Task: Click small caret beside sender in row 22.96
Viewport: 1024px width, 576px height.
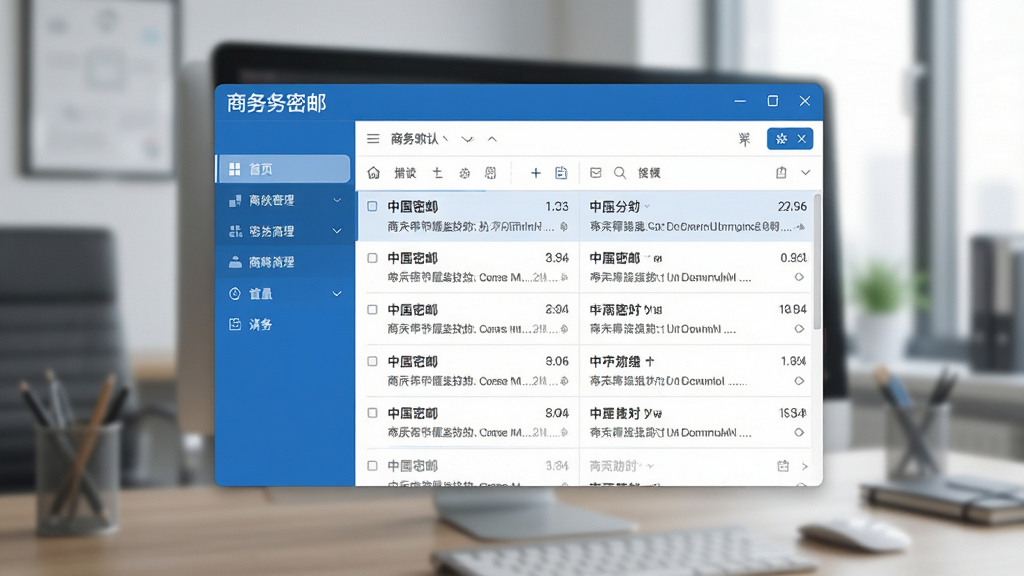Action: tap(647, 206)
